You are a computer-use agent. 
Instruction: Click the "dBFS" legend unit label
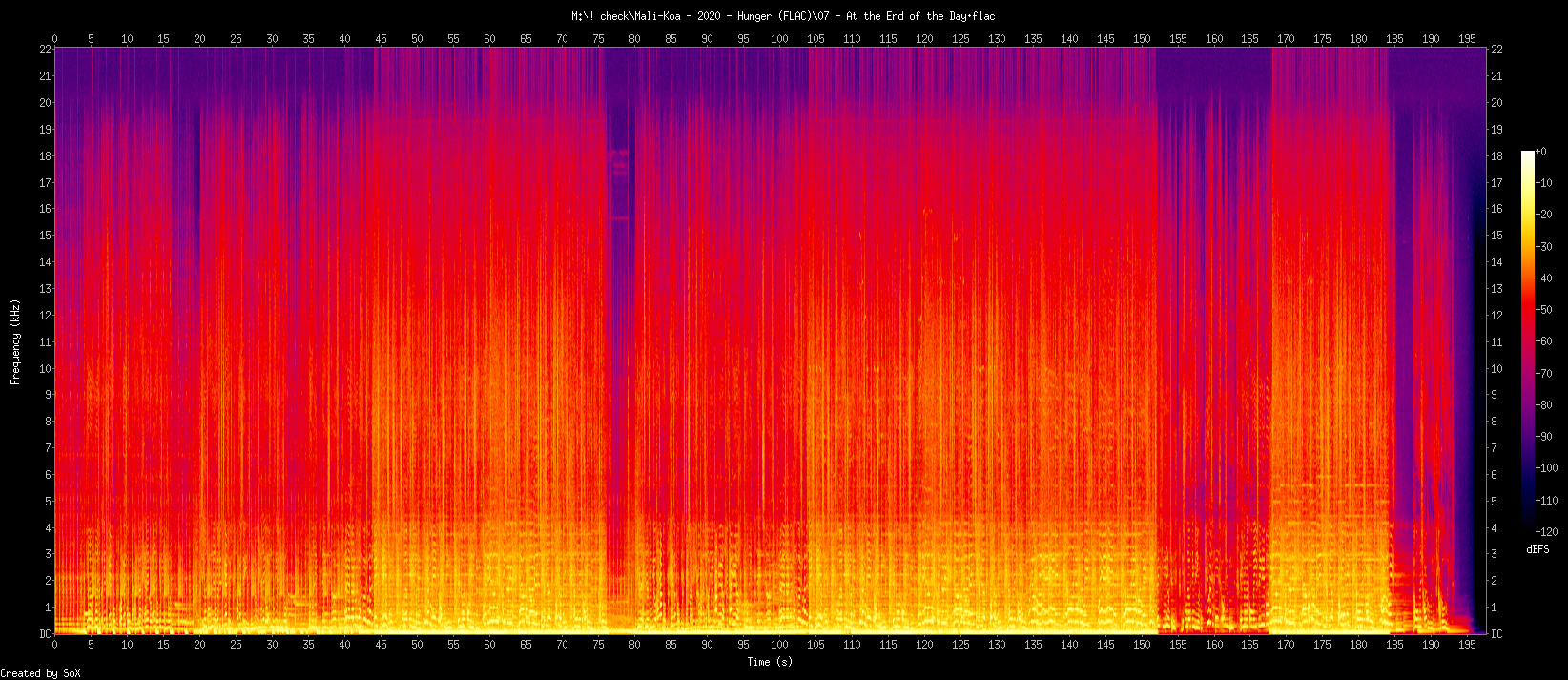(1537, 549)
